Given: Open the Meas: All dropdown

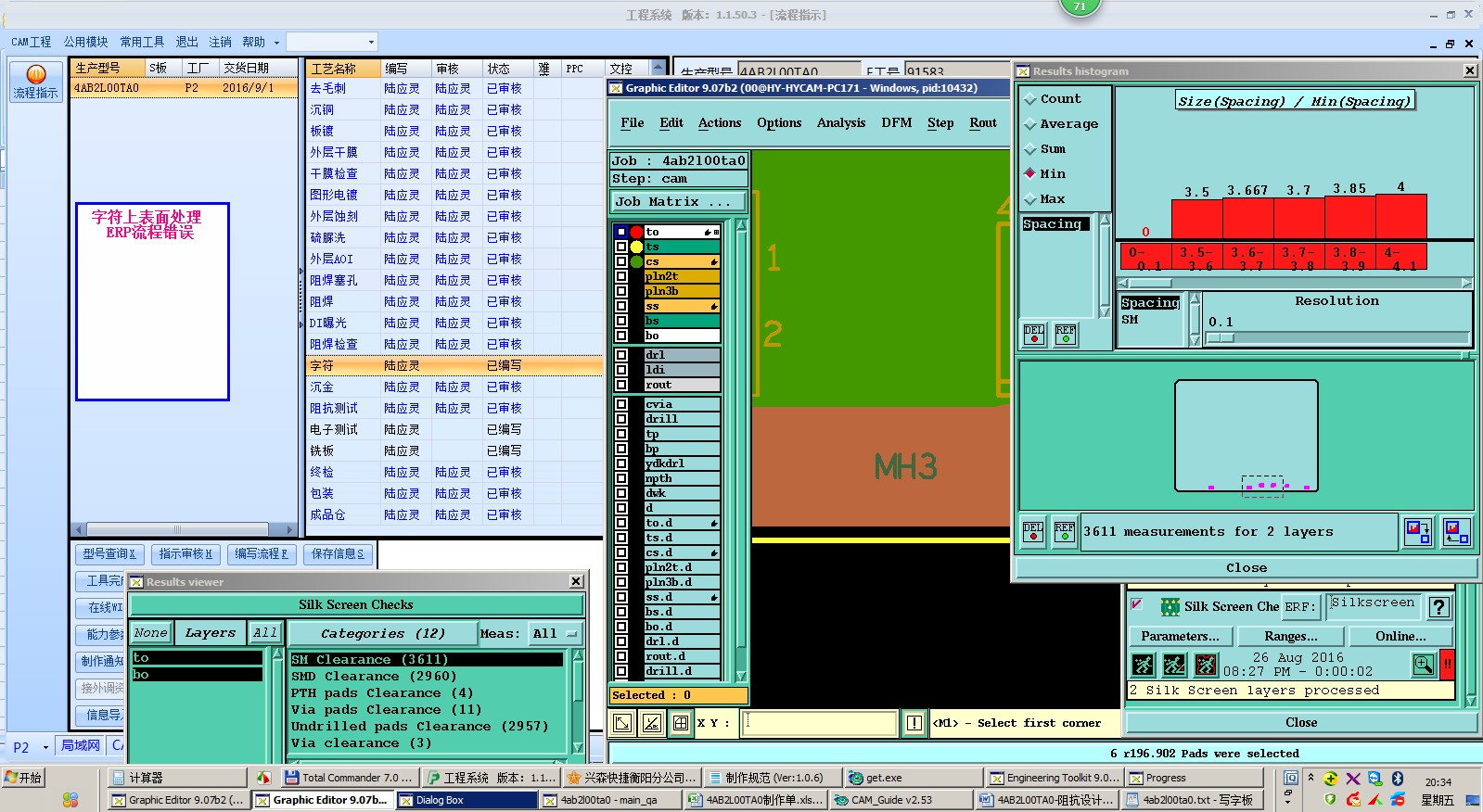Looking at the screenshot, I should (555, 634).
